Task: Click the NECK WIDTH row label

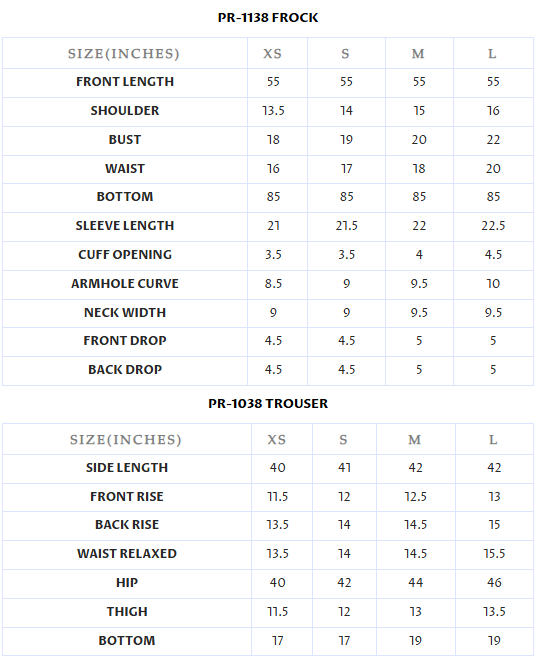Action: 125,313
